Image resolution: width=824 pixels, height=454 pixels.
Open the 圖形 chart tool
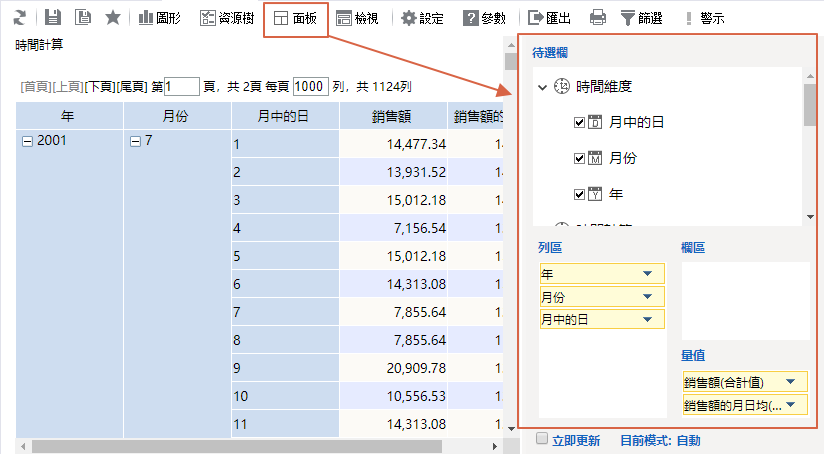coord(159,18)
